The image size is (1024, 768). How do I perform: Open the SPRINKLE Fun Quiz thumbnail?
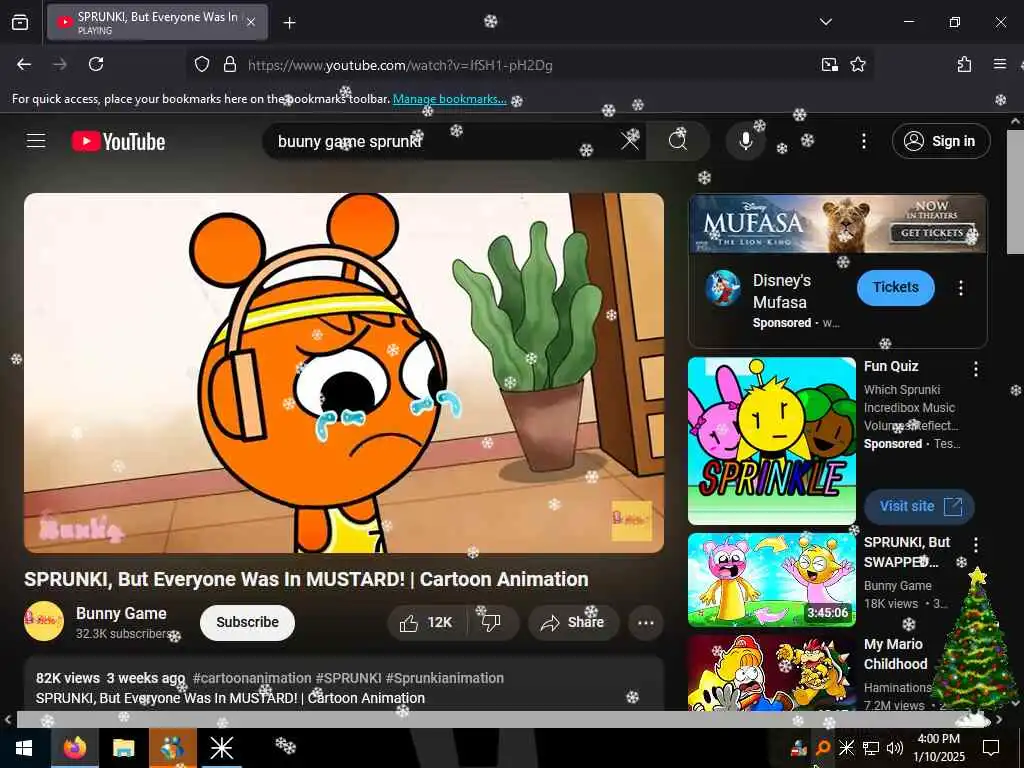point(772,441)
